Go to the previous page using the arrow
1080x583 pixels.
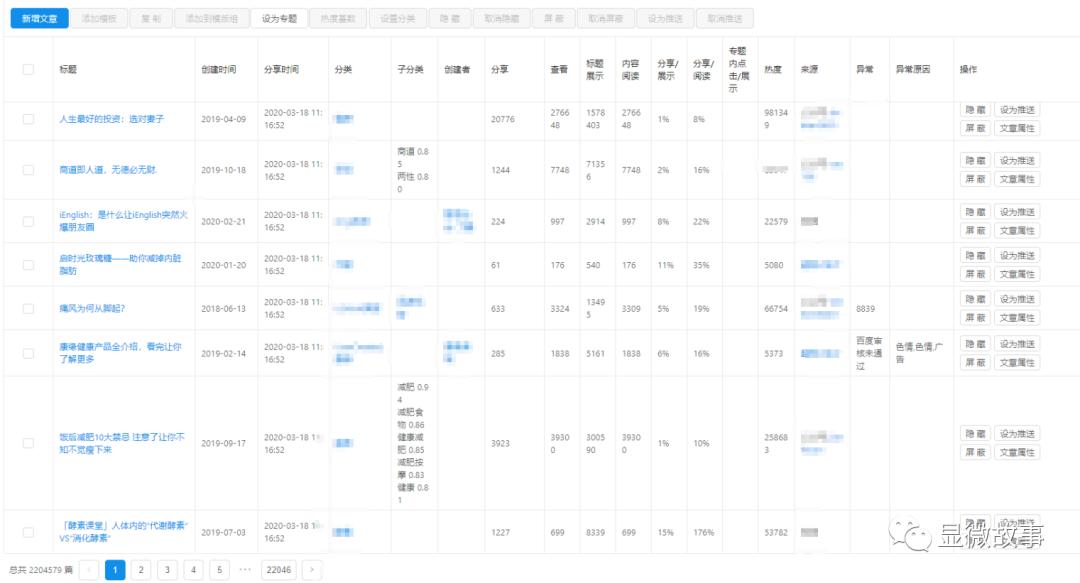pyautogui.click(x=89, y=570)
